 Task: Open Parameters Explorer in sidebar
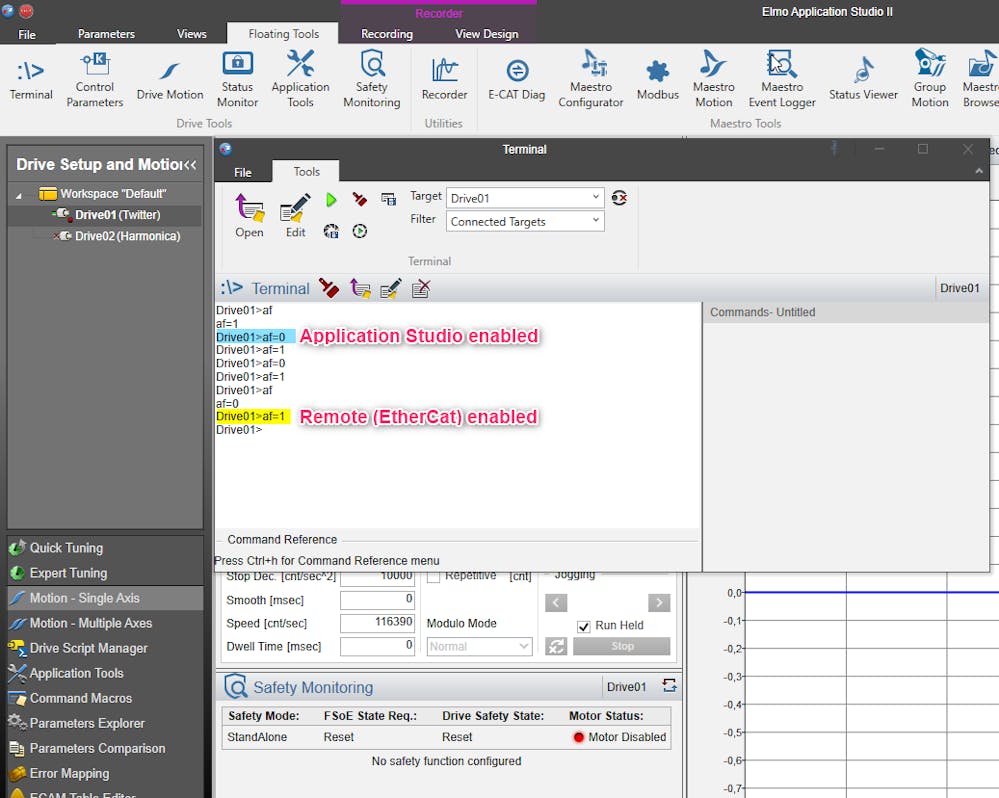click(x=105, y=723)
